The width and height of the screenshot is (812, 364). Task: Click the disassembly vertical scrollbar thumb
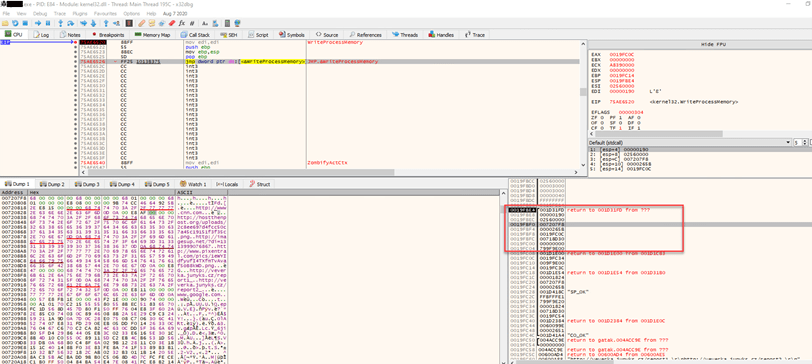pos(582,92)
